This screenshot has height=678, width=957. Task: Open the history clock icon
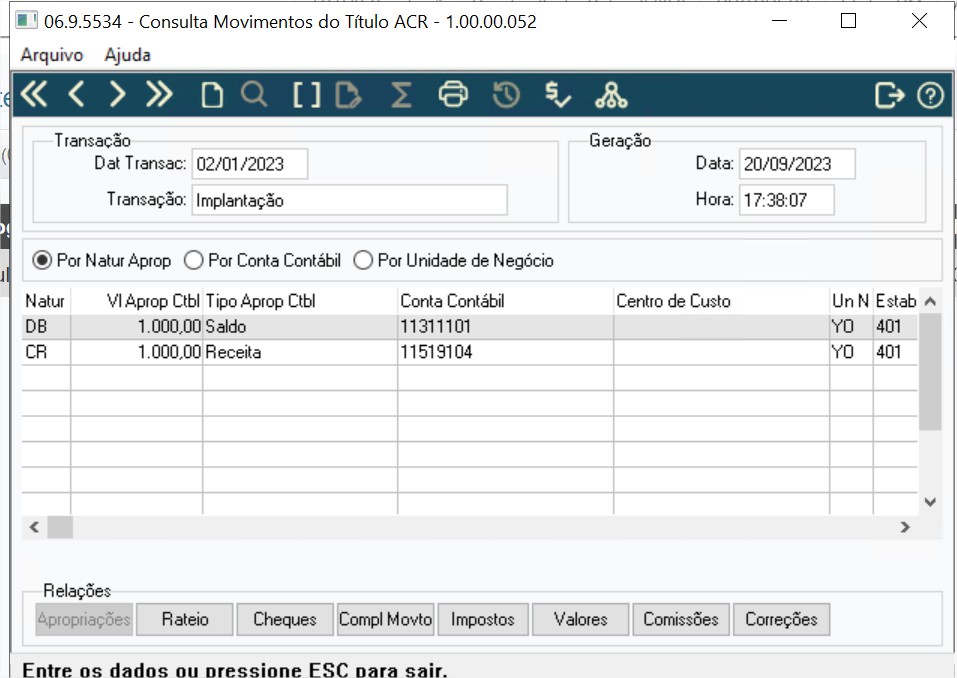pos(506,95)
